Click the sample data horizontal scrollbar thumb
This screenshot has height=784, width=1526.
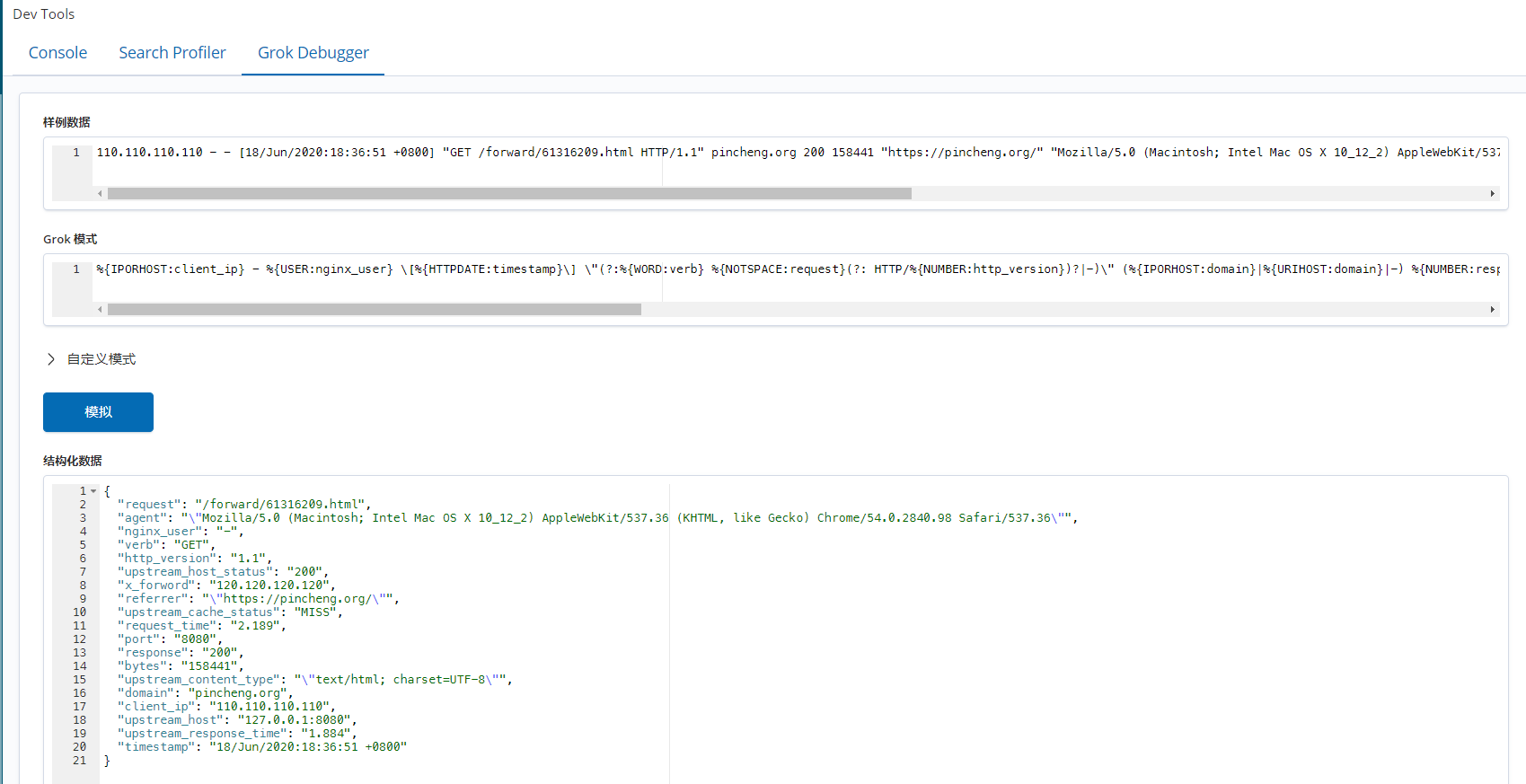pos(509,193)
